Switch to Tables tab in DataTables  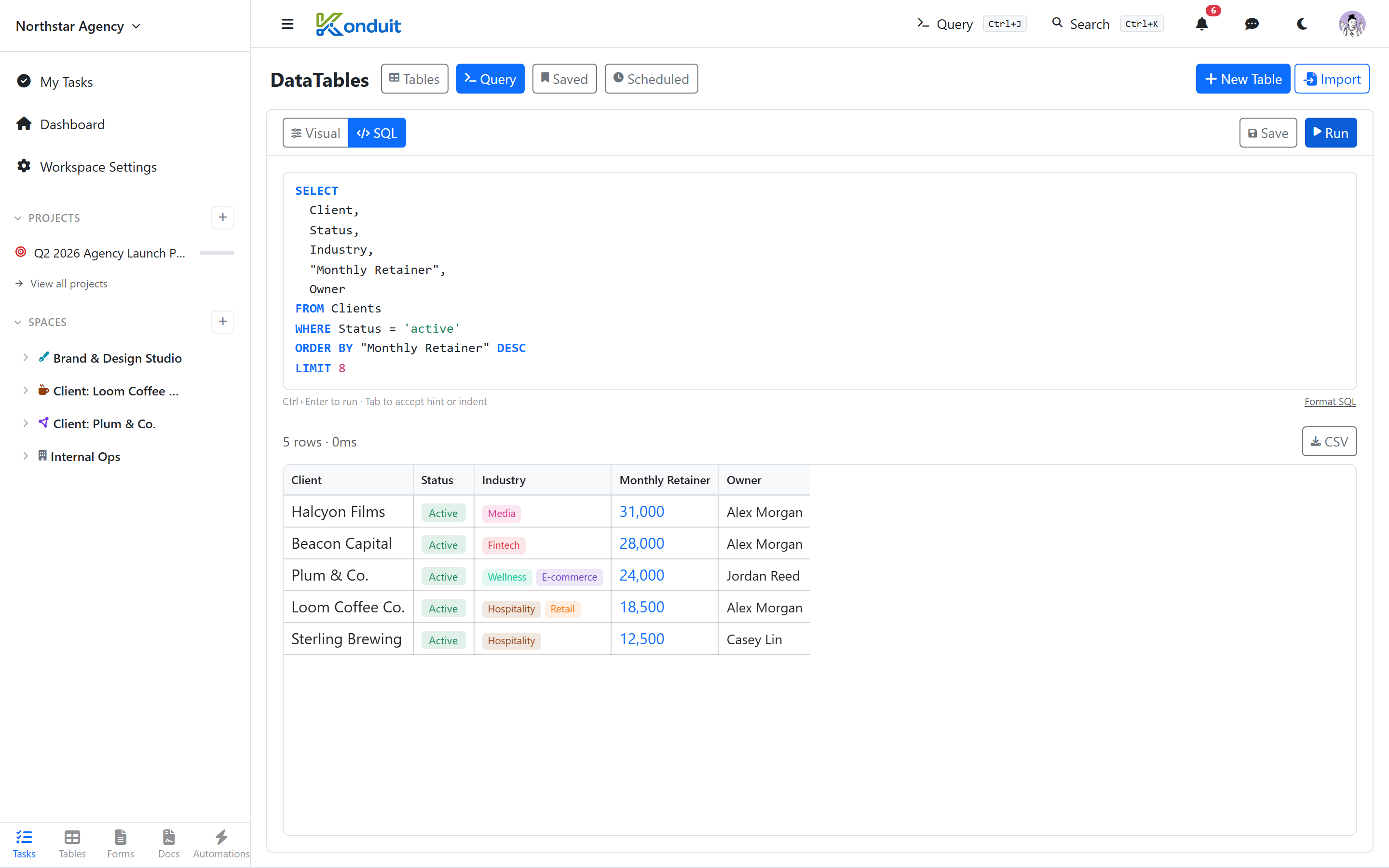point(414,79)
